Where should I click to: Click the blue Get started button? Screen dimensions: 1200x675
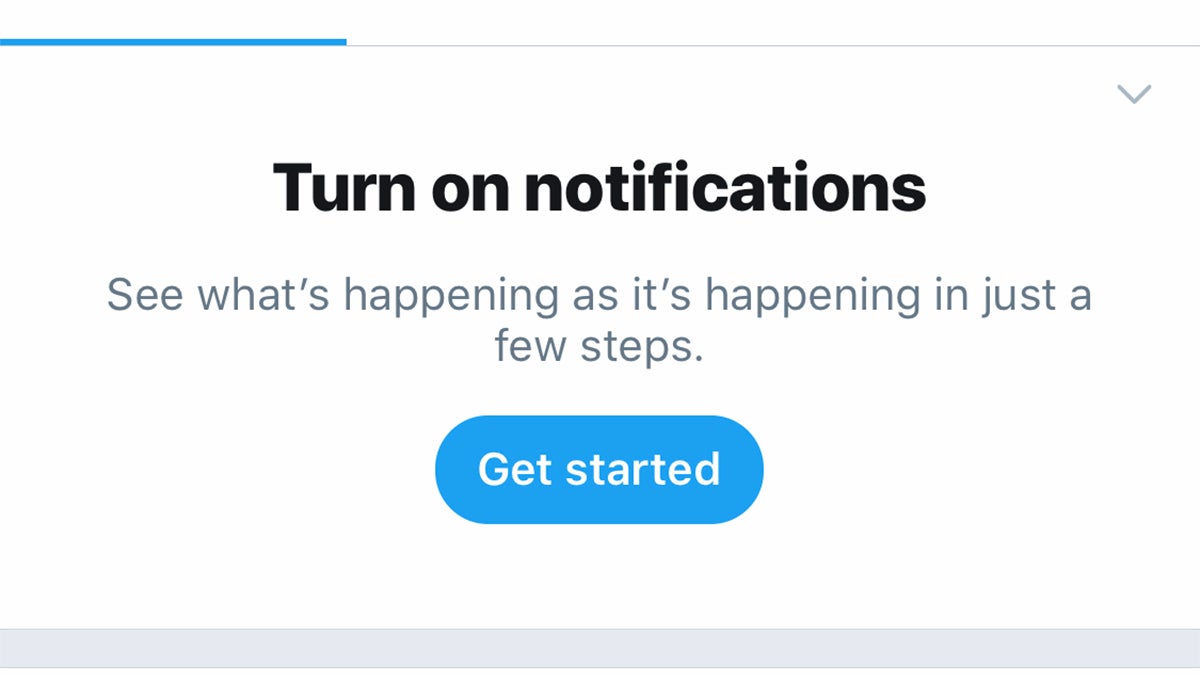pyautogui.click(x=599, y=469)
